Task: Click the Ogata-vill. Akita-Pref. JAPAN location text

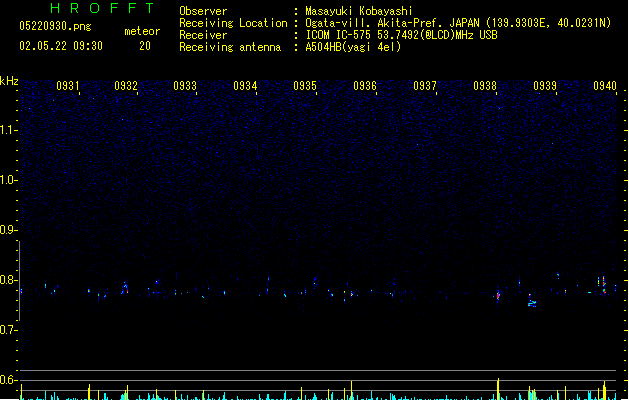Action: point(458,23)
